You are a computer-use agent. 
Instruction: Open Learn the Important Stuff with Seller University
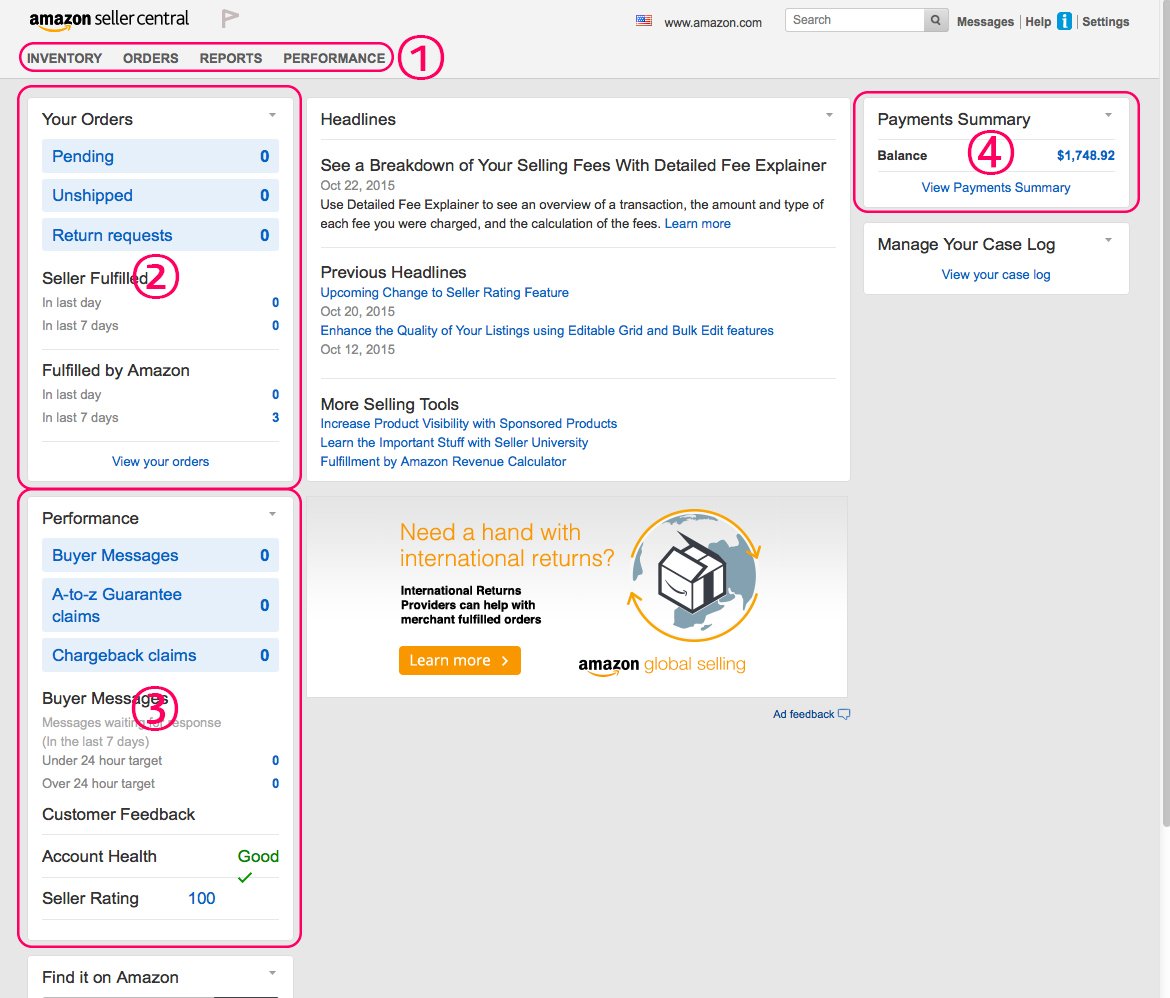pyautogui.click(x=454, y=443)
